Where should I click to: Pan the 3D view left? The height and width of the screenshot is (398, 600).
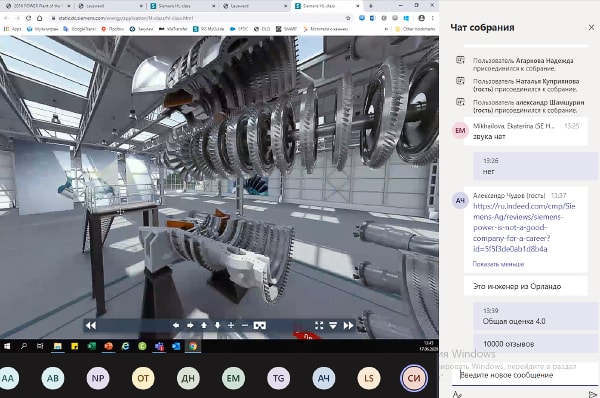tap(176, 325)
